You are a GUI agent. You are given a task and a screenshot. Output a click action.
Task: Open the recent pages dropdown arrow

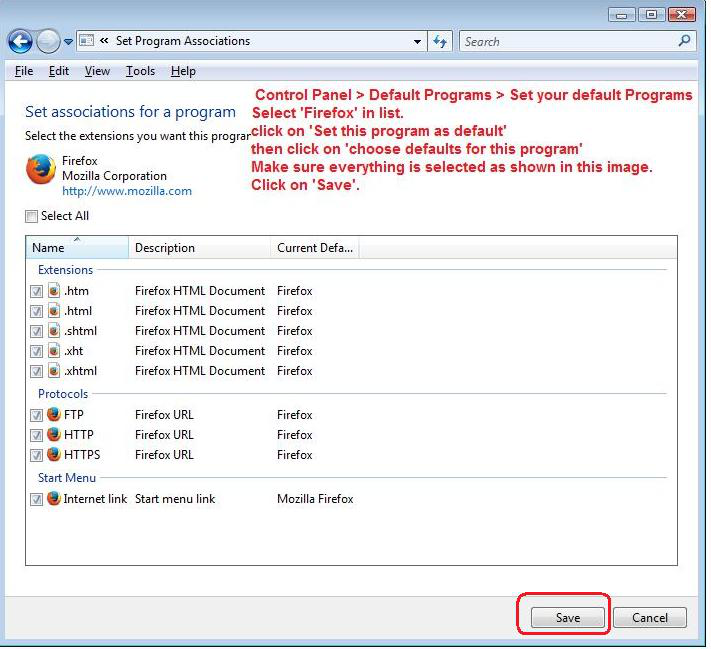click(68, 42)
